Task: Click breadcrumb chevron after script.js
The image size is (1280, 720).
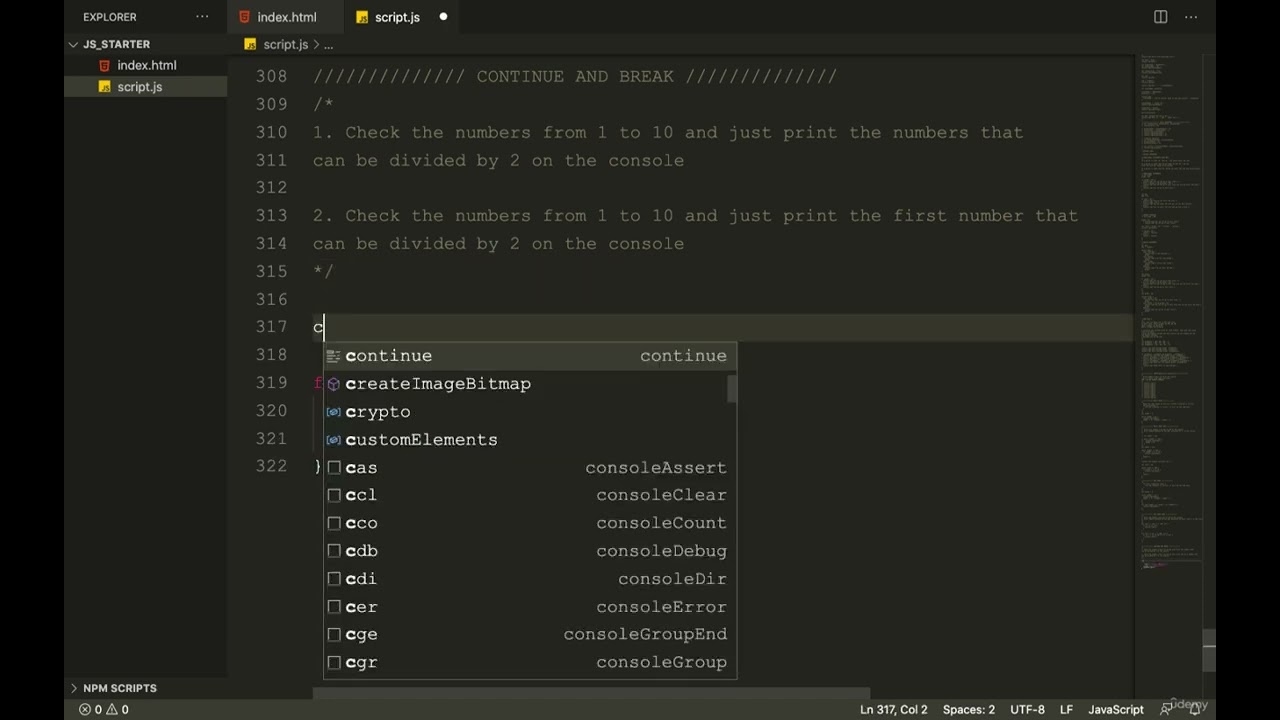Action: (x=316, y=44)
